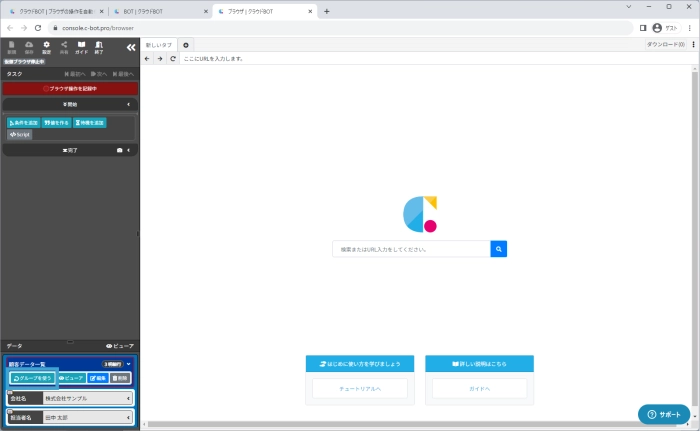Expand the 会社名 field arrow
This screenshot has width=700, height=431.
click(x=128, y=398)
